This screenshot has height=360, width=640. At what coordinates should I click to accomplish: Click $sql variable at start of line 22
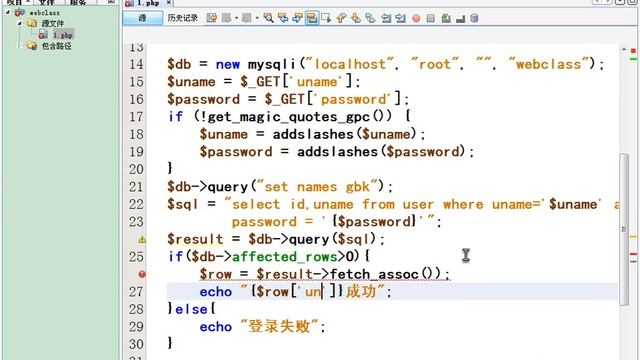[x=183, y=204]
